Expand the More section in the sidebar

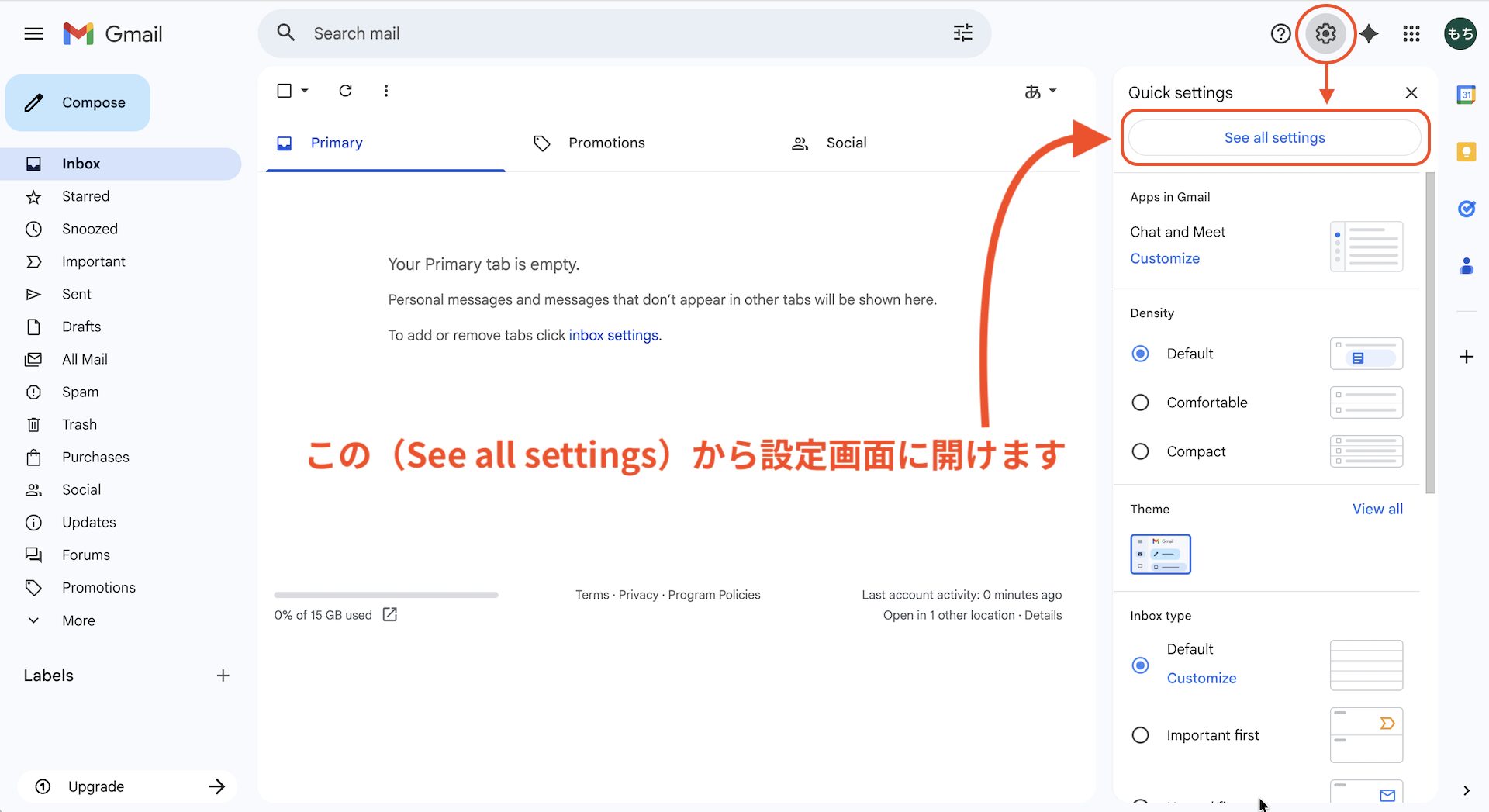78,620
